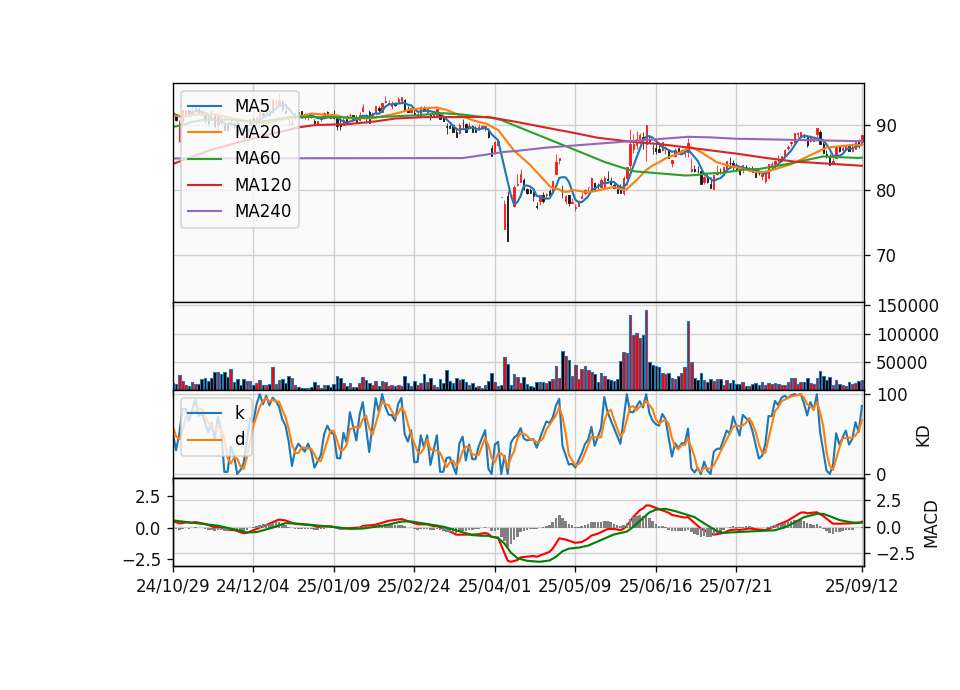
Task: Click the red MA120 legend line sample
Action: click(204, 185)
